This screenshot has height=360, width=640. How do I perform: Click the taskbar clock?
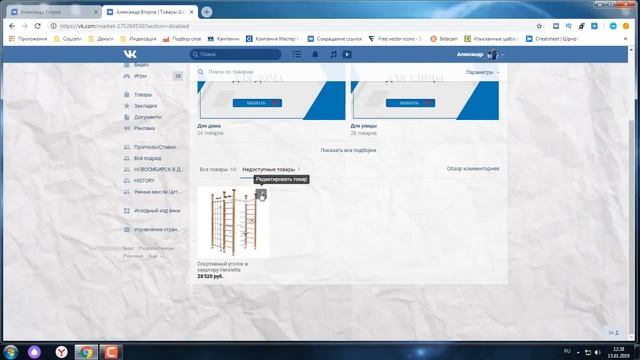pos(618,352)
